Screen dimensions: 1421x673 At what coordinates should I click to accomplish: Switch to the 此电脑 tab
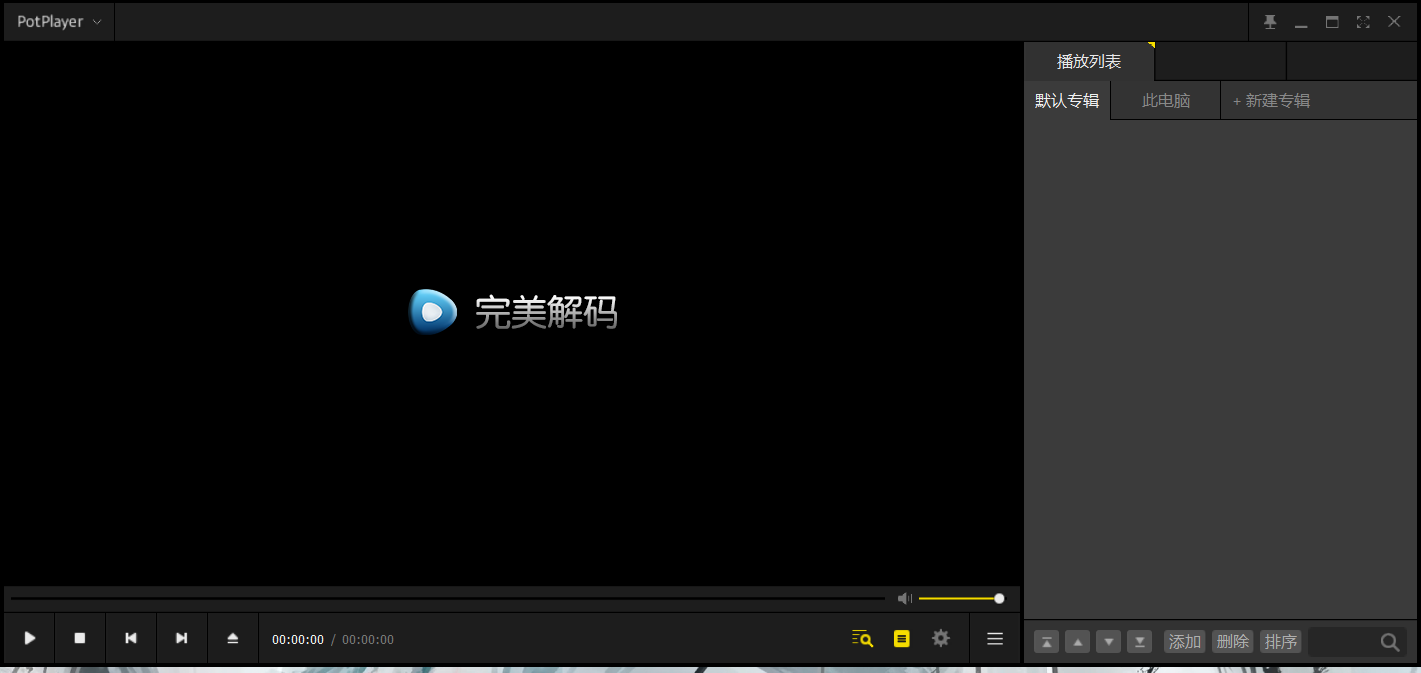[x=1164, y=100]
